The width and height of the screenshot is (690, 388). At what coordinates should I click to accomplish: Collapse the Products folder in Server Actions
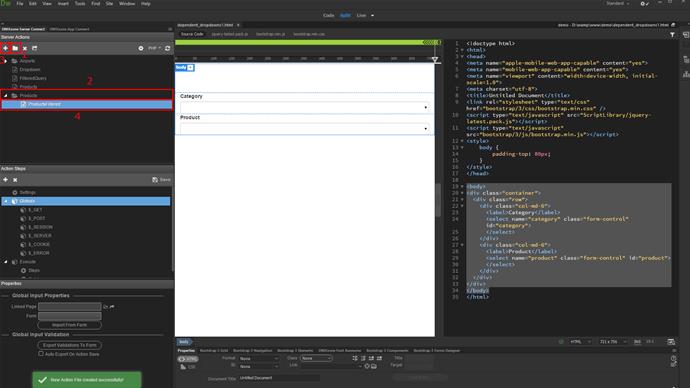6,95
